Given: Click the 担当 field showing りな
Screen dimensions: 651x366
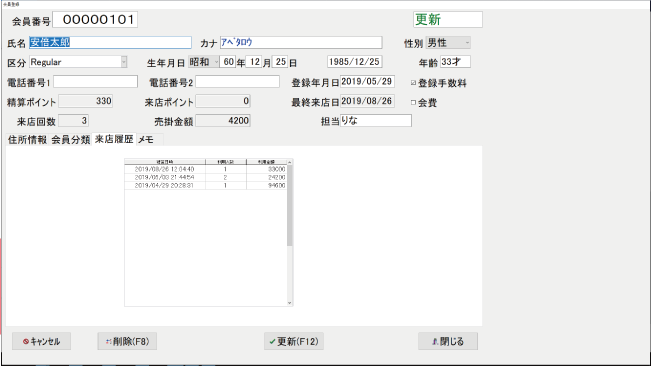Looking at the screenshot, I should pyautogui.click(x=376, y=121).
